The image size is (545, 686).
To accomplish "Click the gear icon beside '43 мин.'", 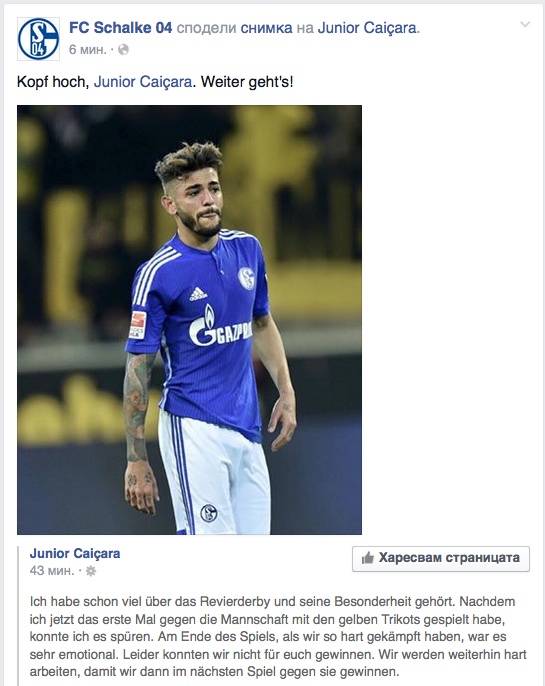I will pyautogui.click(x=91, y=571).
